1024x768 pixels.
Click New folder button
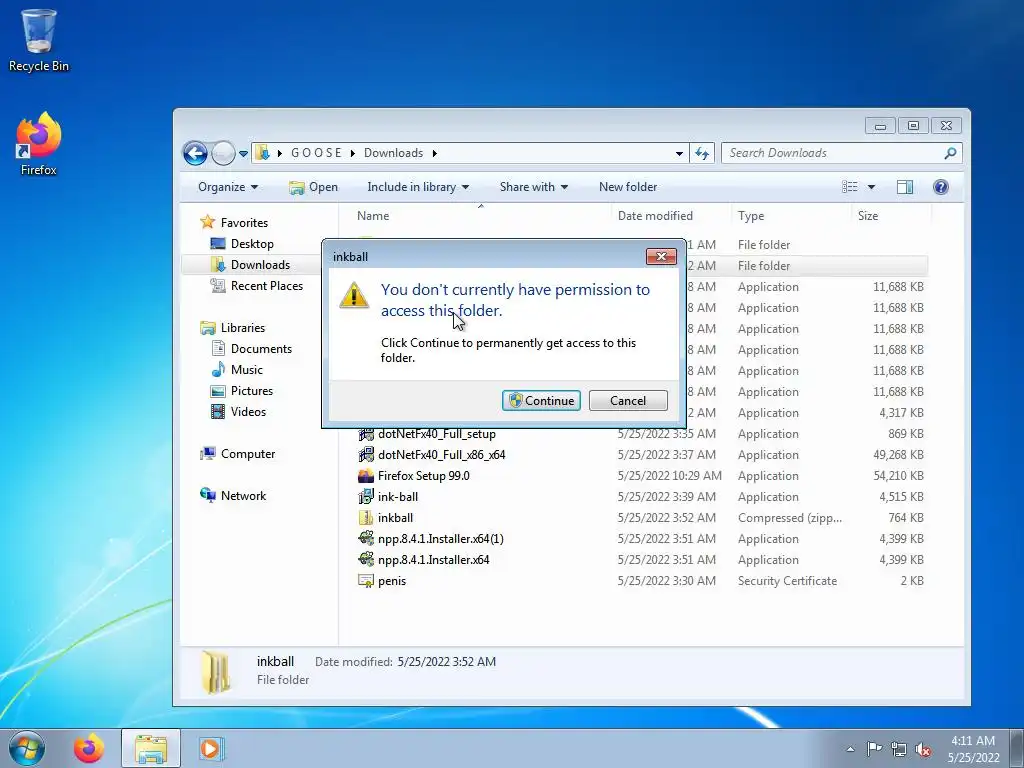click(628, 187)
